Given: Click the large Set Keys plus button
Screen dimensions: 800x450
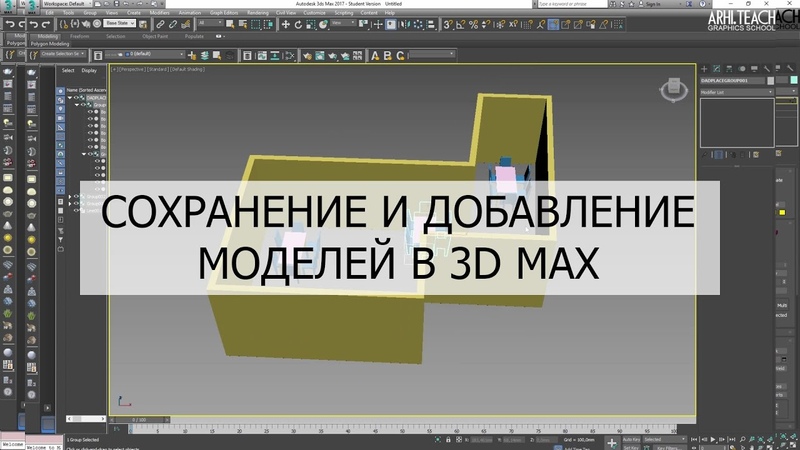Looking at the screenshot, I should [x=612, y=443].
